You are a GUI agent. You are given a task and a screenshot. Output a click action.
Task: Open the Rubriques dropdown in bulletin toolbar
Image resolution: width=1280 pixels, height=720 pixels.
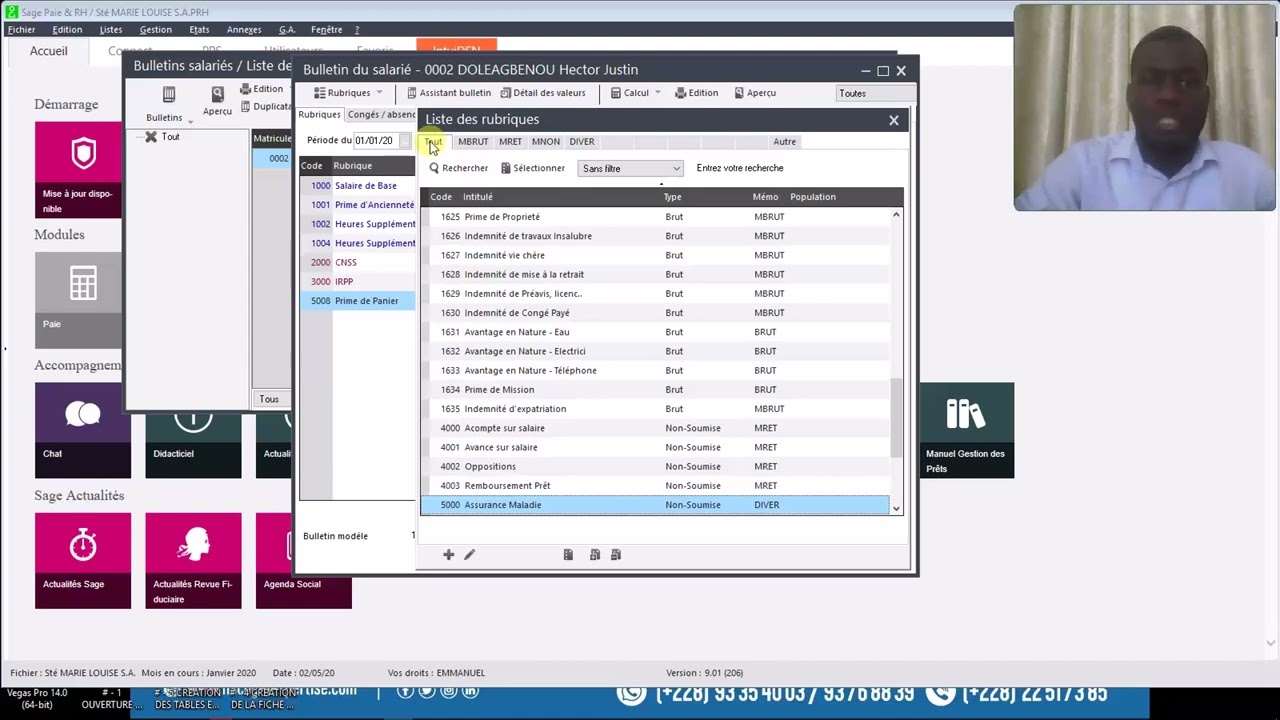pos(348,93)
